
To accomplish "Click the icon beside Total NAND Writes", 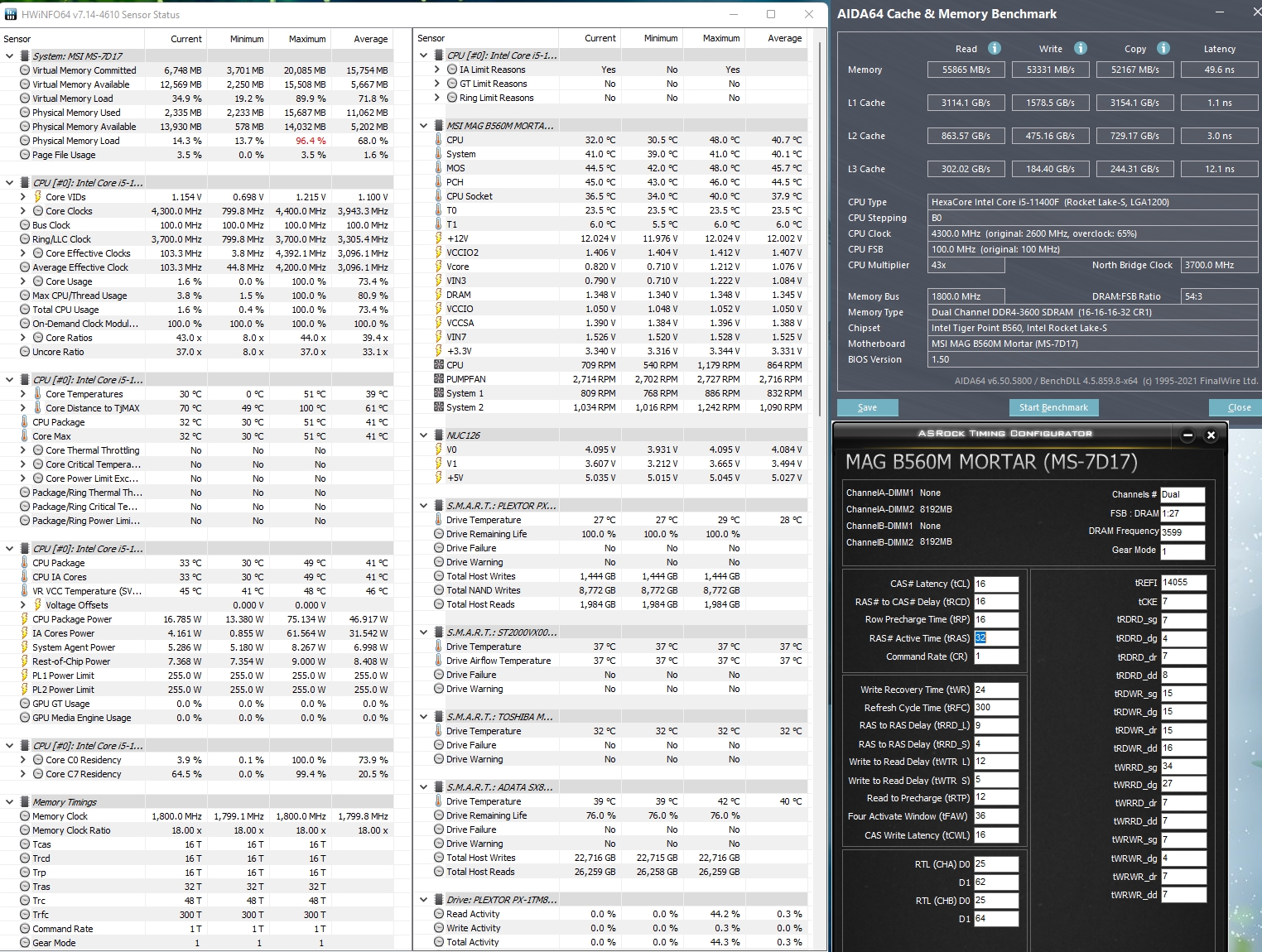I will click(439, 590).
